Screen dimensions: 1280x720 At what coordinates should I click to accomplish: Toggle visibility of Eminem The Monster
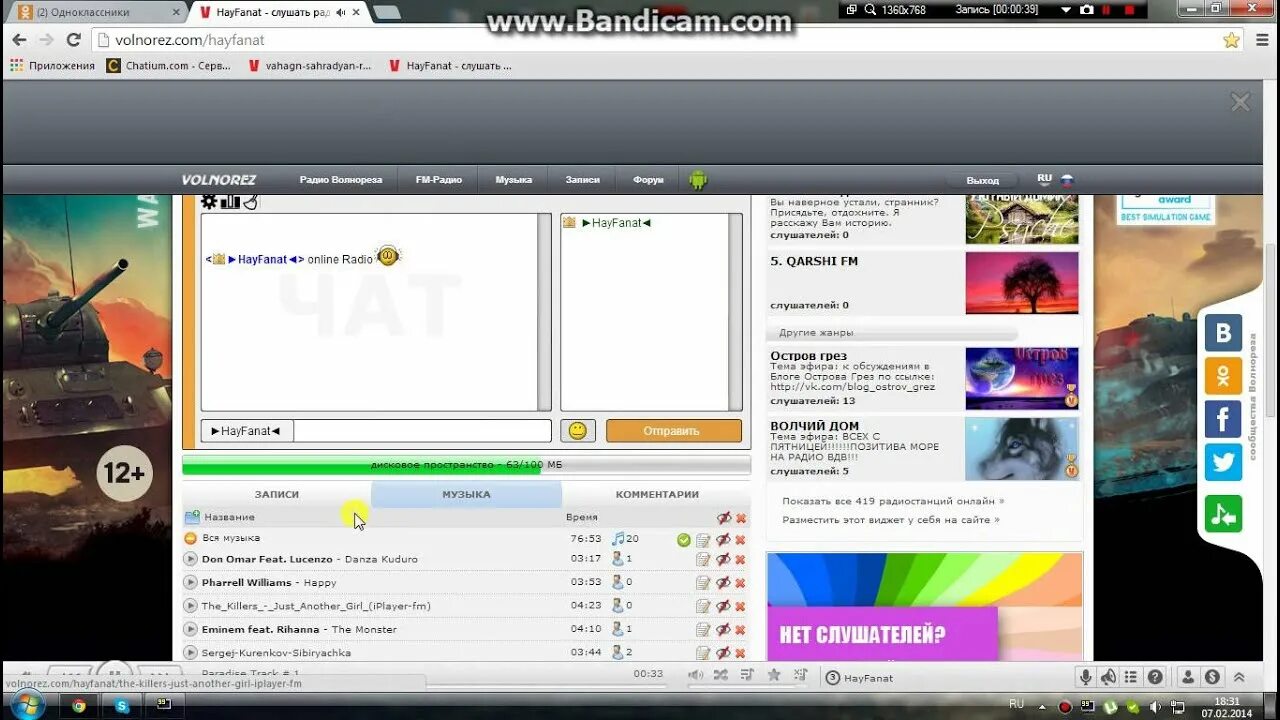point(723,630)
